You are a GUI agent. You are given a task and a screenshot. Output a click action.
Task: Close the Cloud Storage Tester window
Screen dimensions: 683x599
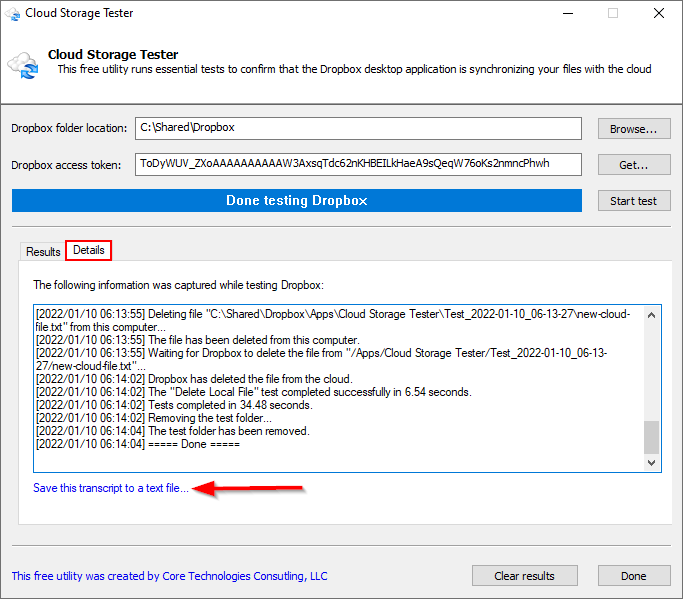coord(659,14)
